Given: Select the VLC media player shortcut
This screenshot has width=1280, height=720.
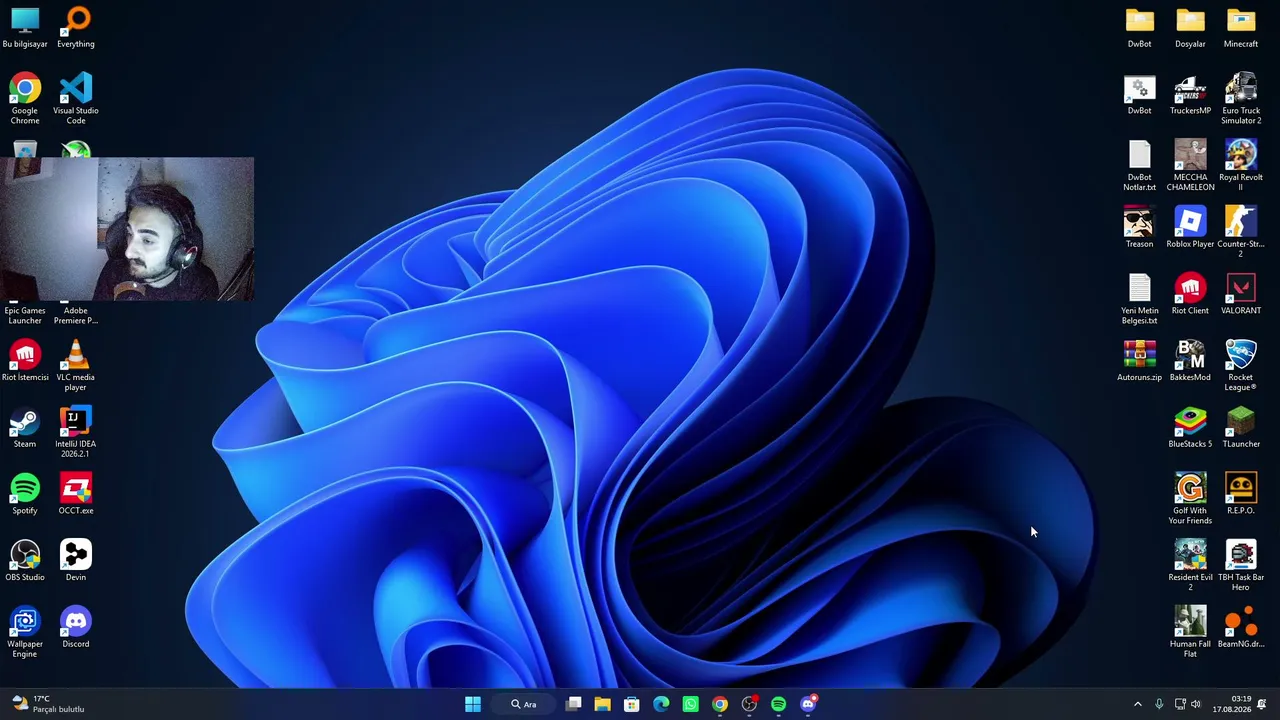Looking at the screenshot, I should pos(76,366).
